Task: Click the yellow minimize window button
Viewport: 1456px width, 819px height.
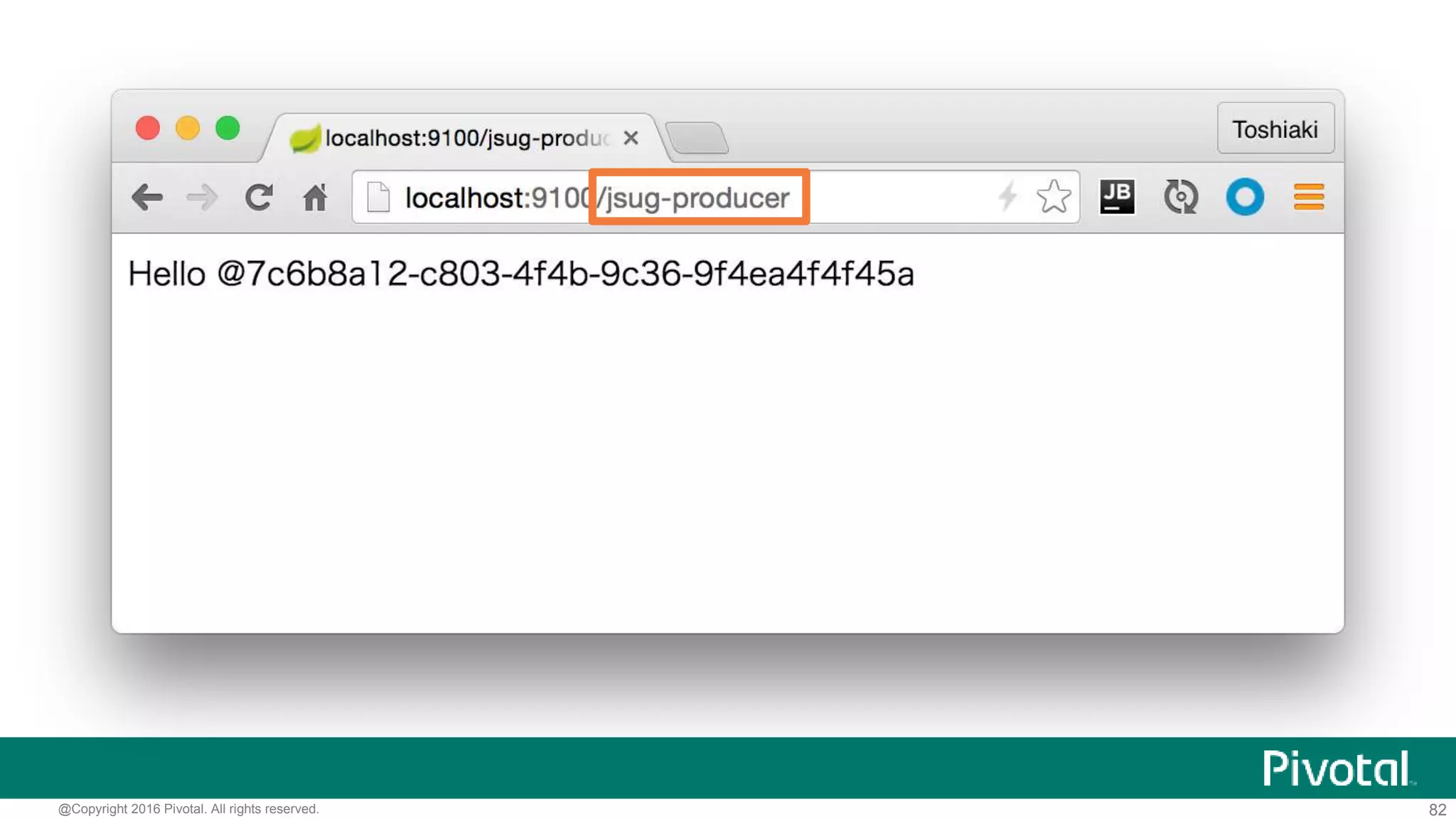Action: point(188,129)
